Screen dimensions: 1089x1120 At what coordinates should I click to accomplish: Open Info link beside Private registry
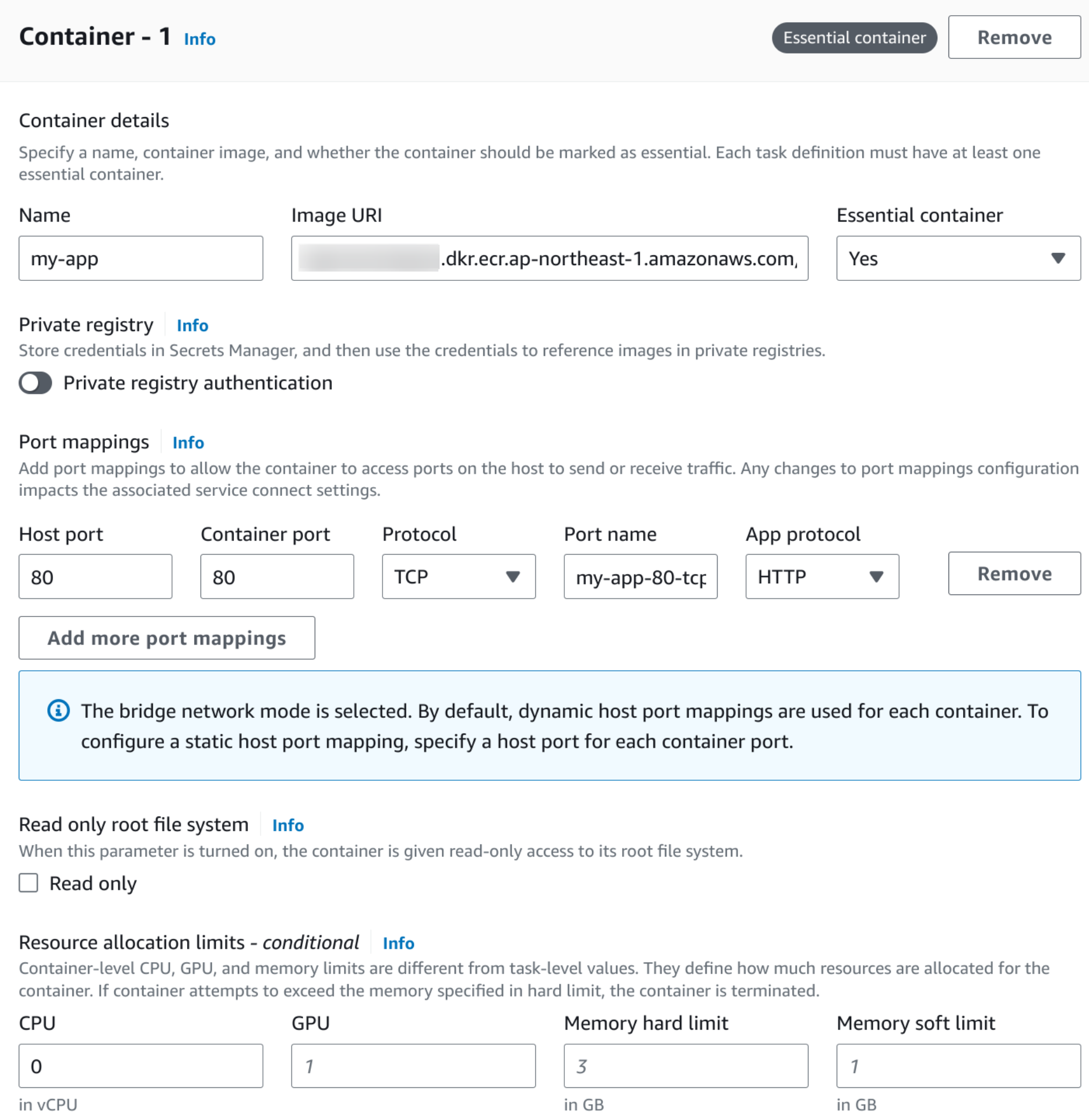[192, 325]
